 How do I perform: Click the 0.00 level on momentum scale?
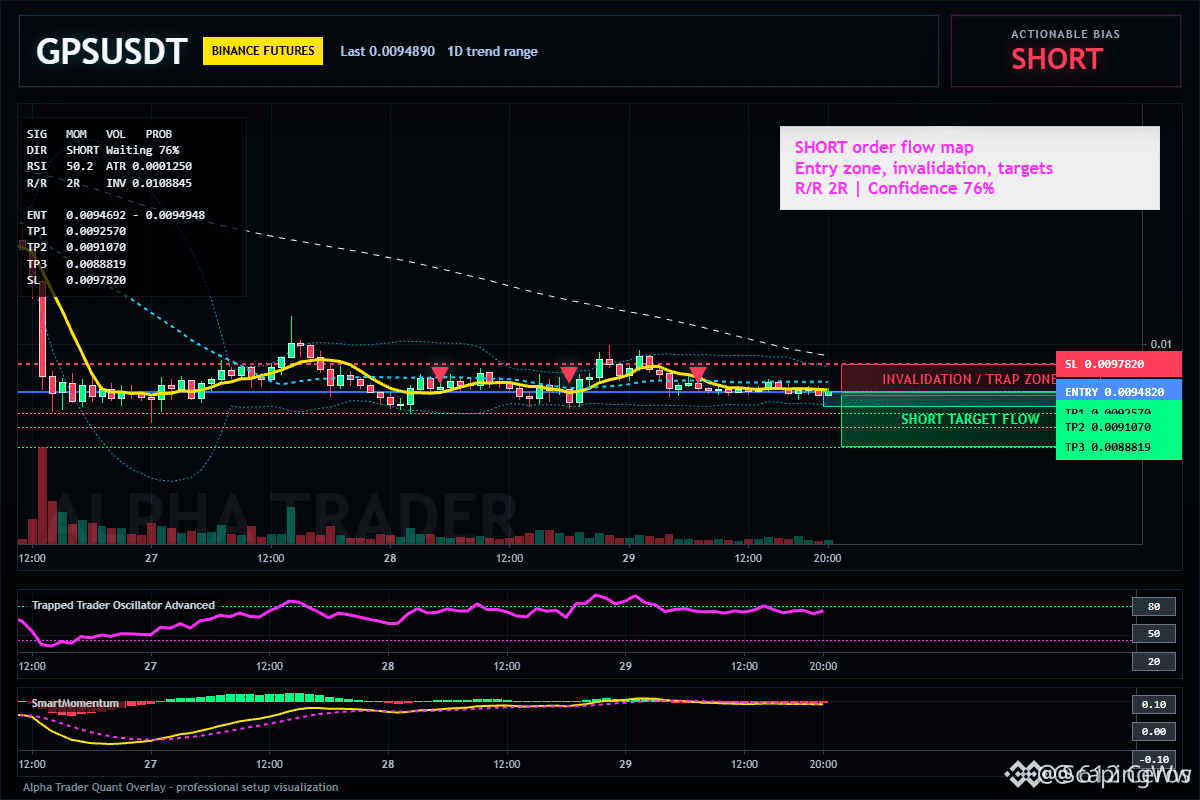[x=1153, y=731]
